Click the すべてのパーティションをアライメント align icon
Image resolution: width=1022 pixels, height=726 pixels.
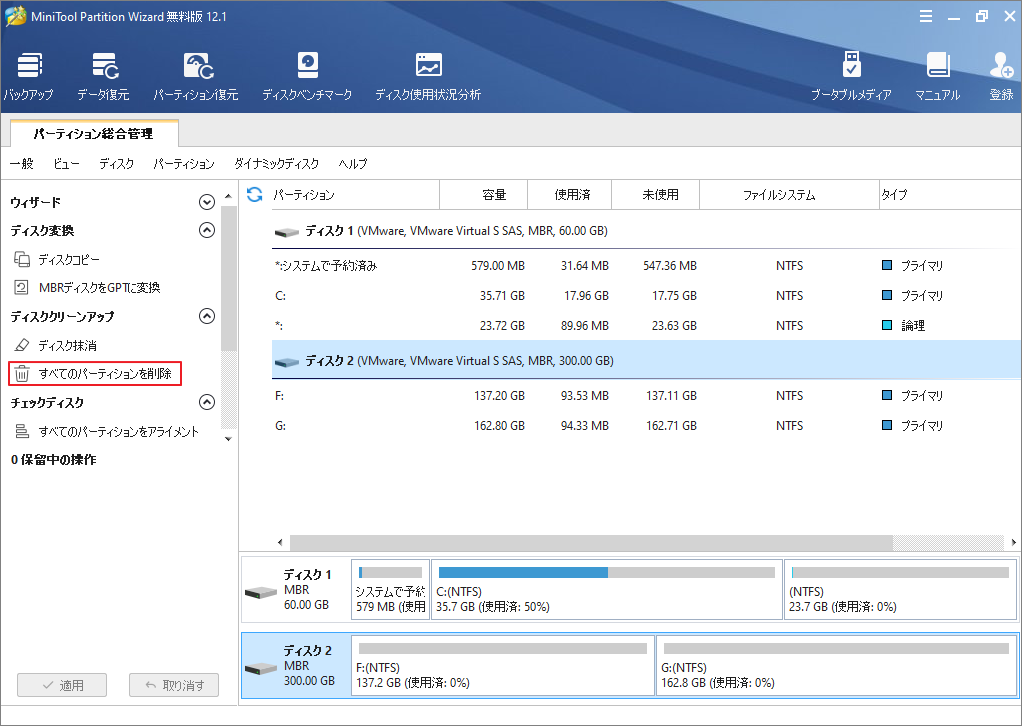[x=22, y=431]
